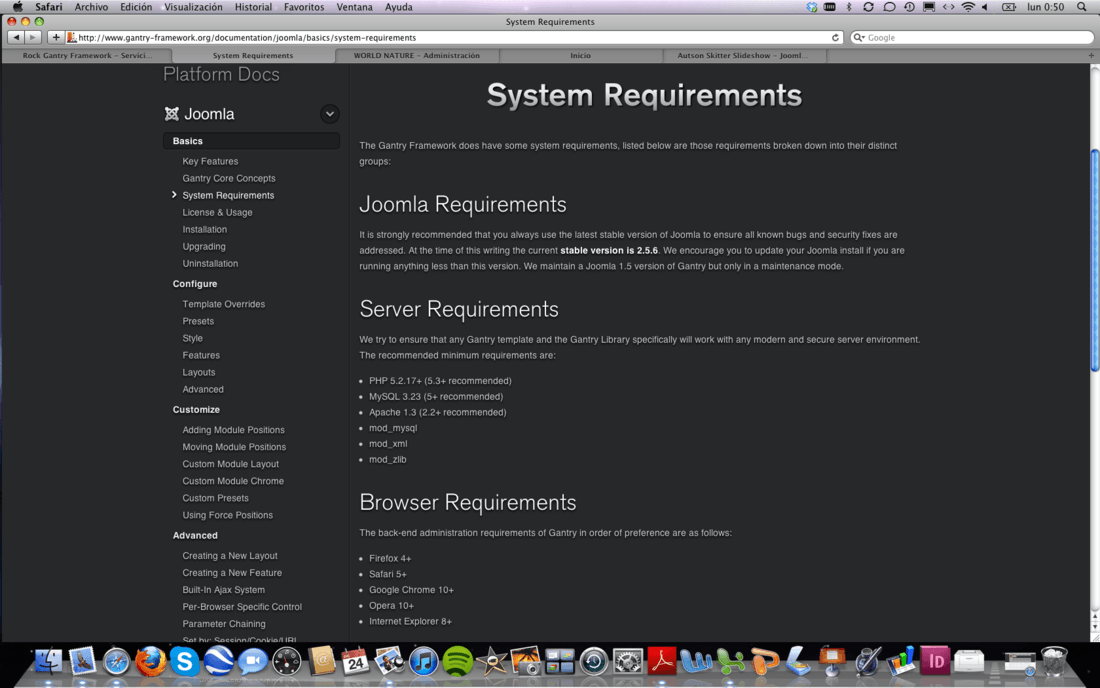Screen dimensions: 1100x688
Task: Open Per-Browser Specific Control link
Action: point(242,607)
